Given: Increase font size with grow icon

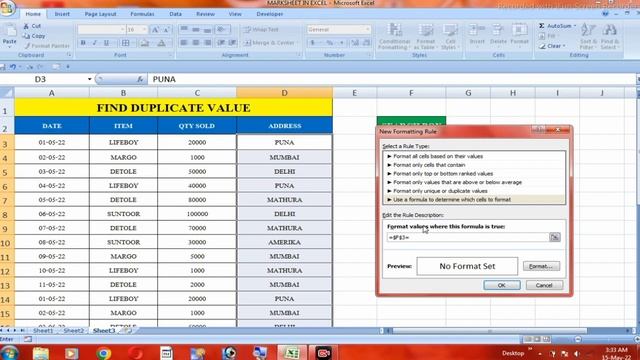Looking at the screenshot, I should pyautogui.click(x=155, y=30).
